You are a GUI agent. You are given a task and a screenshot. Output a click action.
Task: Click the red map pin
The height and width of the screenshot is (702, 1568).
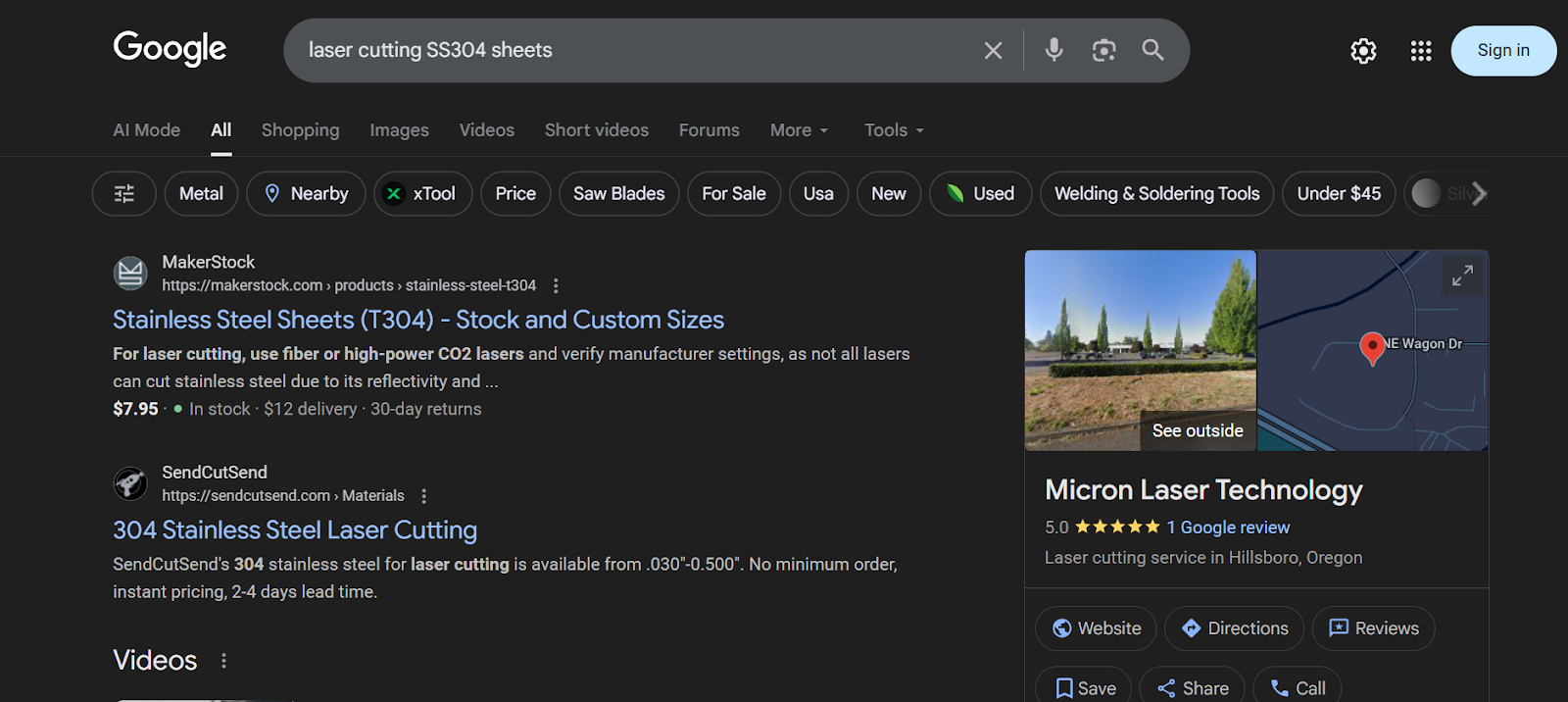click(x=1372, y=348)
